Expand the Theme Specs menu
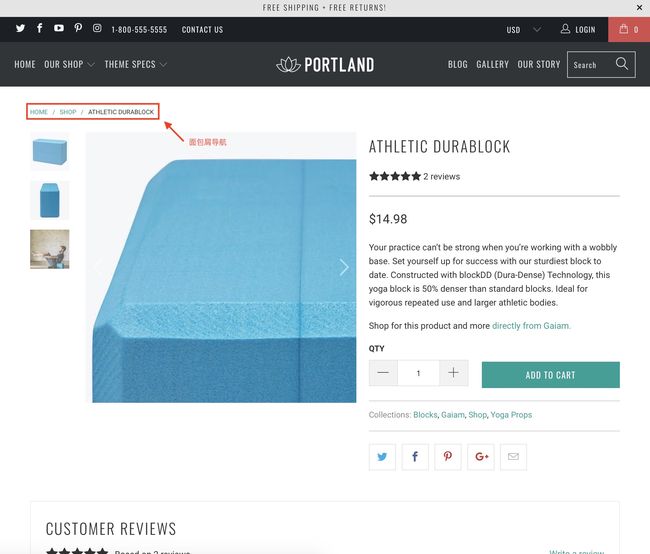Screen dimensions: 650x554 (x=136, y=64)
